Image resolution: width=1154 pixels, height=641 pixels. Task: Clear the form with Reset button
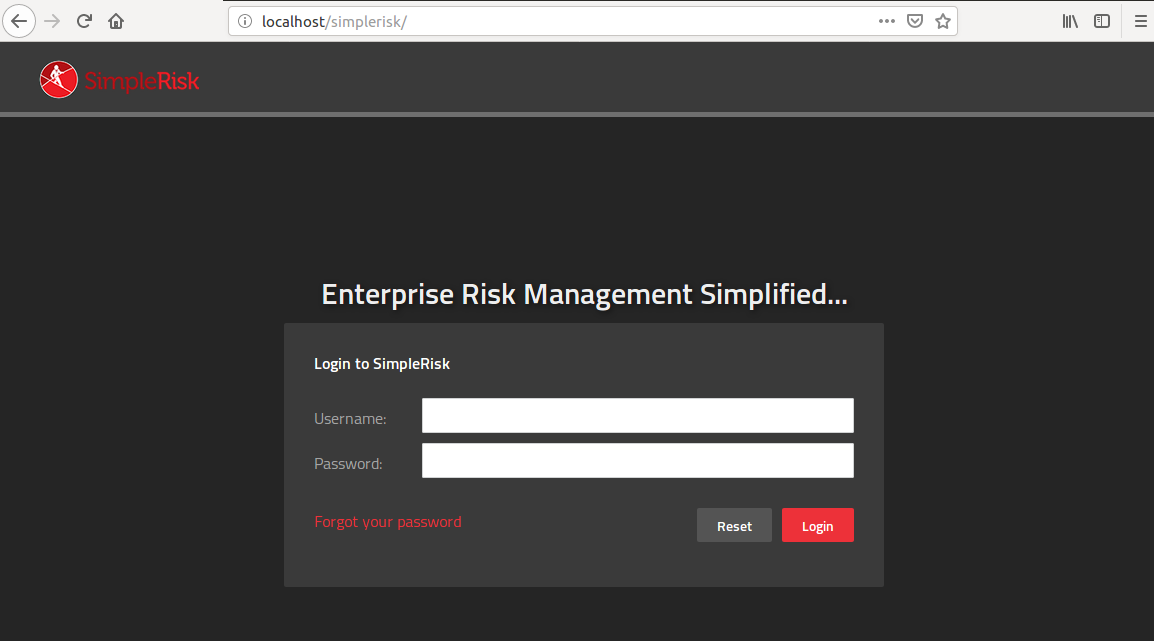point(734,525)
